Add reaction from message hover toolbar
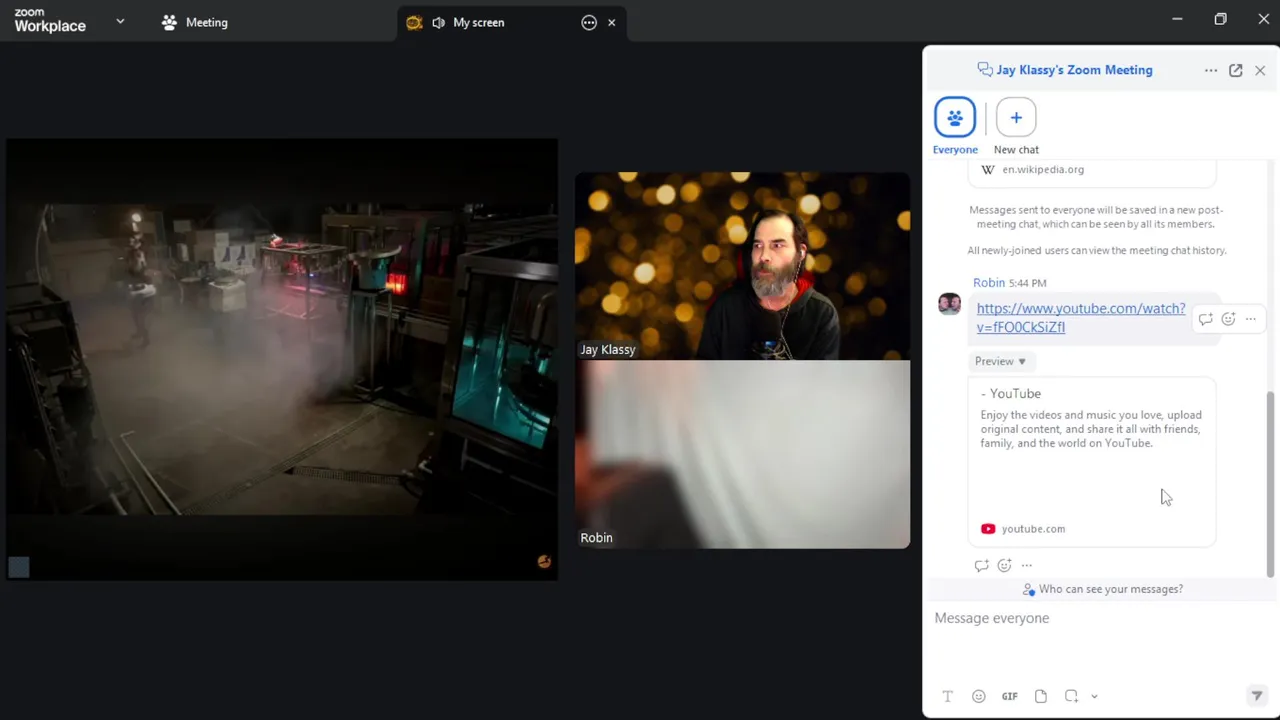This screenshot has width=1280, height=720. (1228, 319)
